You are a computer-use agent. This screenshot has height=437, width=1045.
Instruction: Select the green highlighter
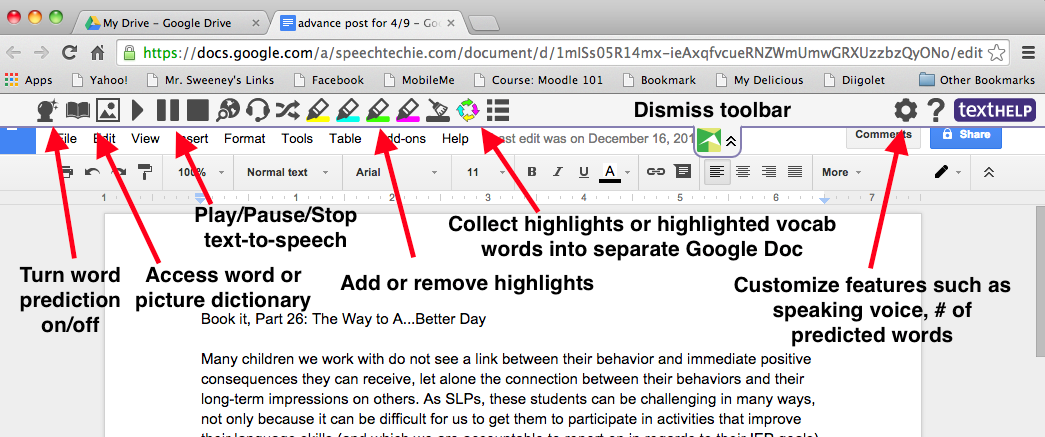pyautogui.click(x=378, y=111)
